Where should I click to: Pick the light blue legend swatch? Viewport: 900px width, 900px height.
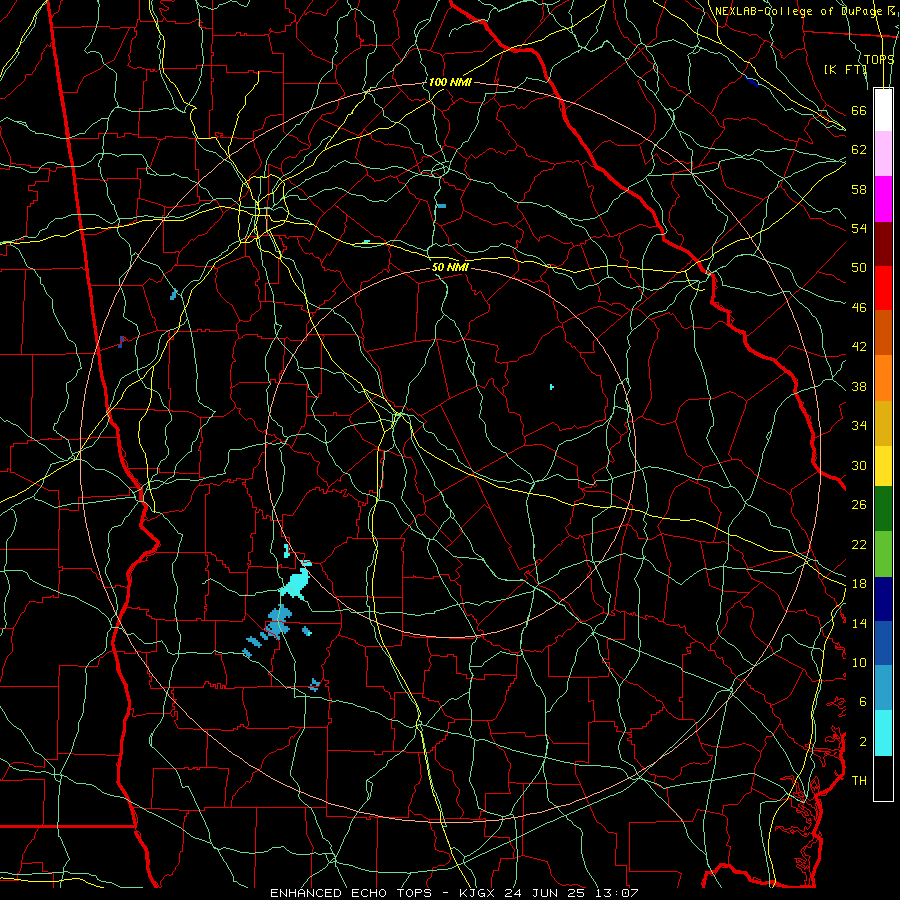(x=883, y=688)
